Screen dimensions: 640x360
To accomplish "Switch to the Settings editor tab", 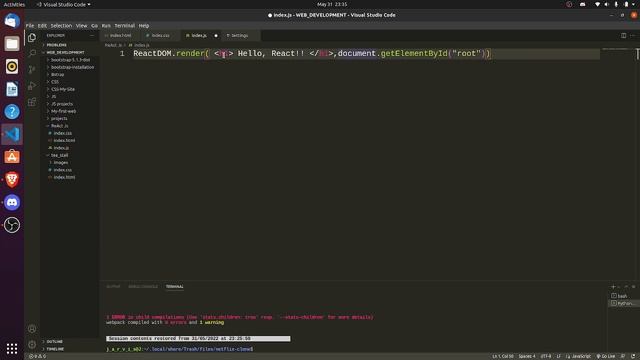I will (x=239, y=36).
